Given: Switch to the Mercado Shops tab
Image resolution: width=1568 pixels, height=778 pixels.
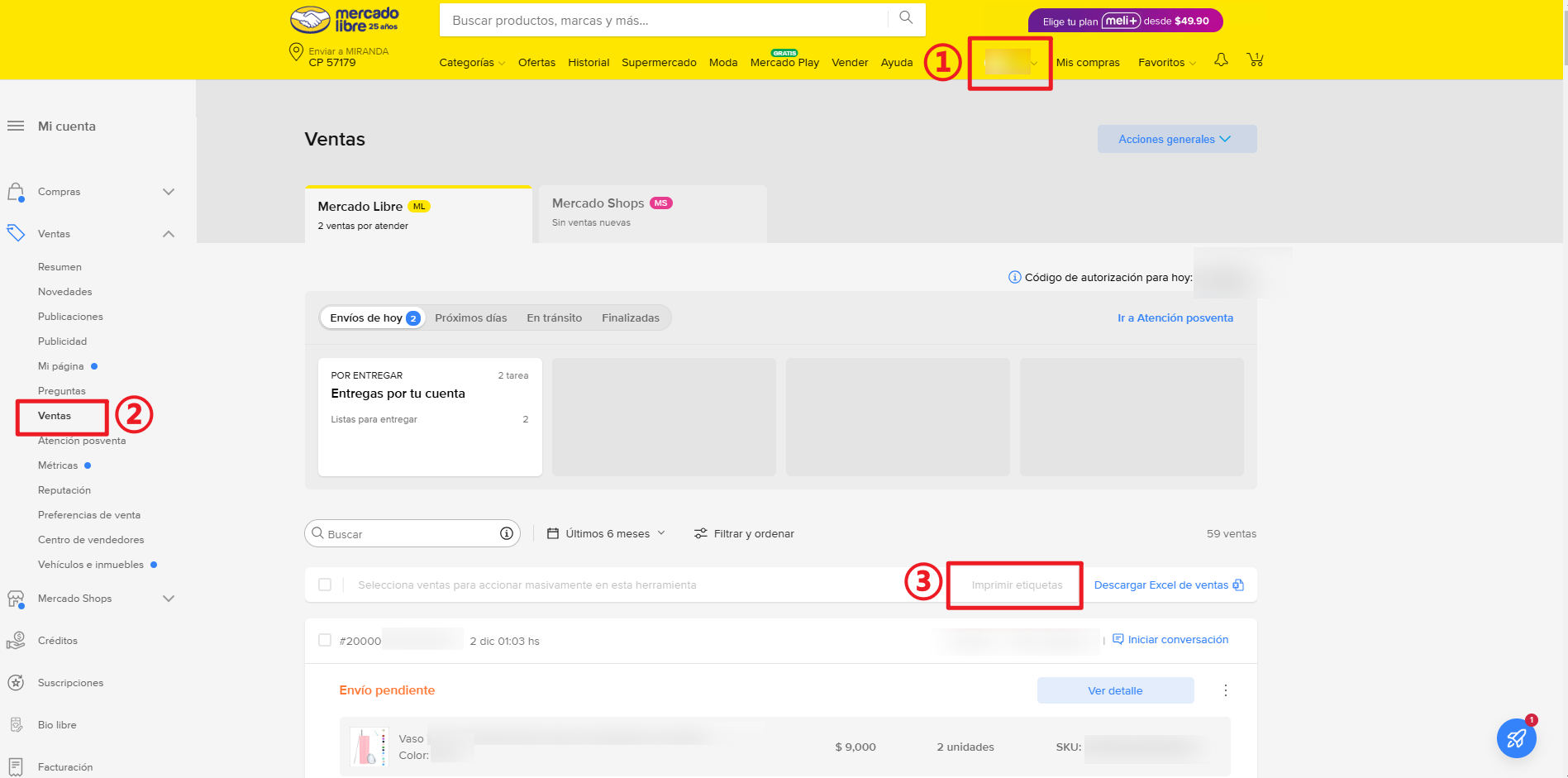Looking at the screenshot, I should click(653, 214).
